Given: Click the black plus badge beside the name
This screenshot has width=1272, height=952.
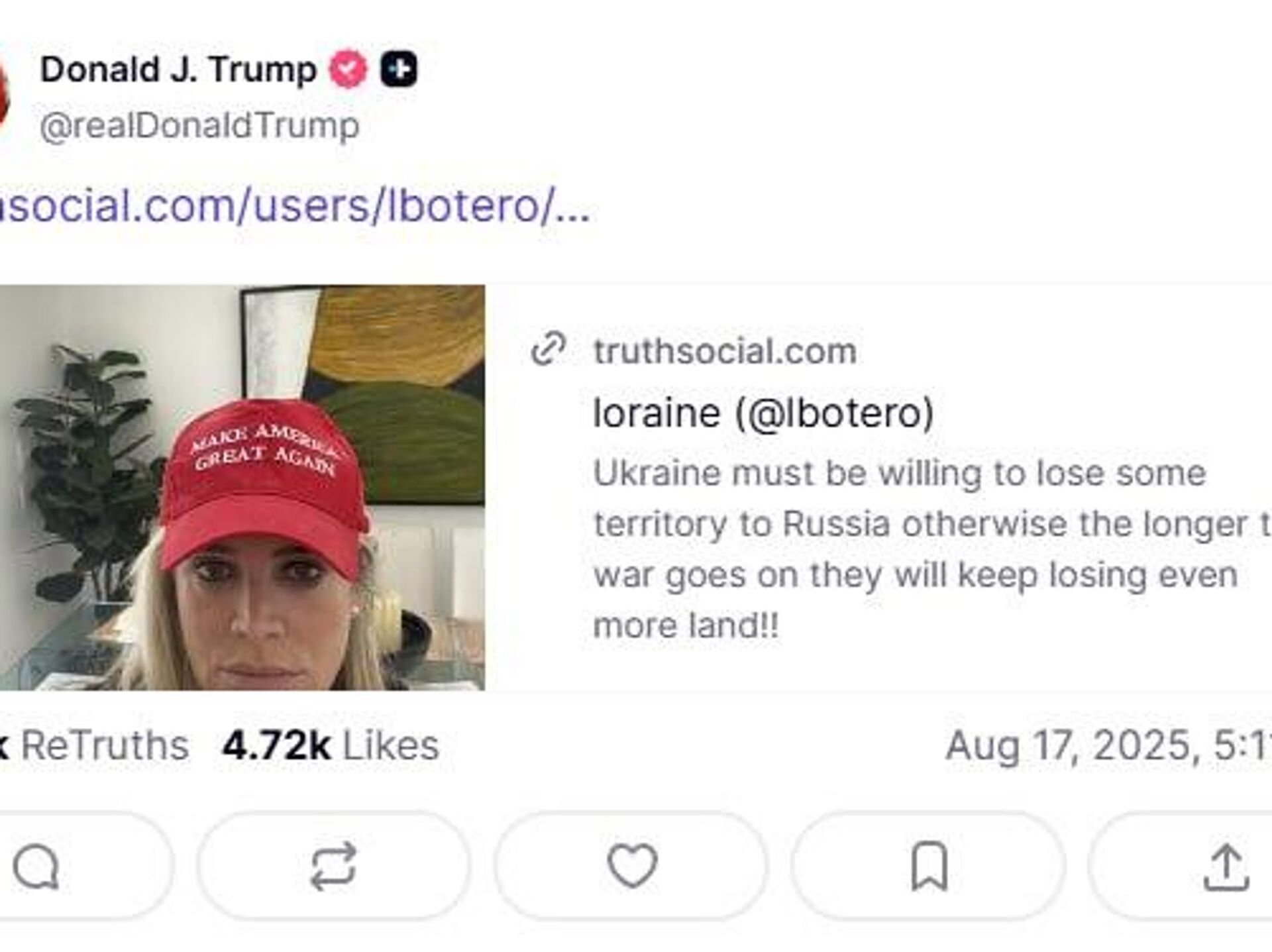Looking at the screenshot, I should [x=398, y=69].
